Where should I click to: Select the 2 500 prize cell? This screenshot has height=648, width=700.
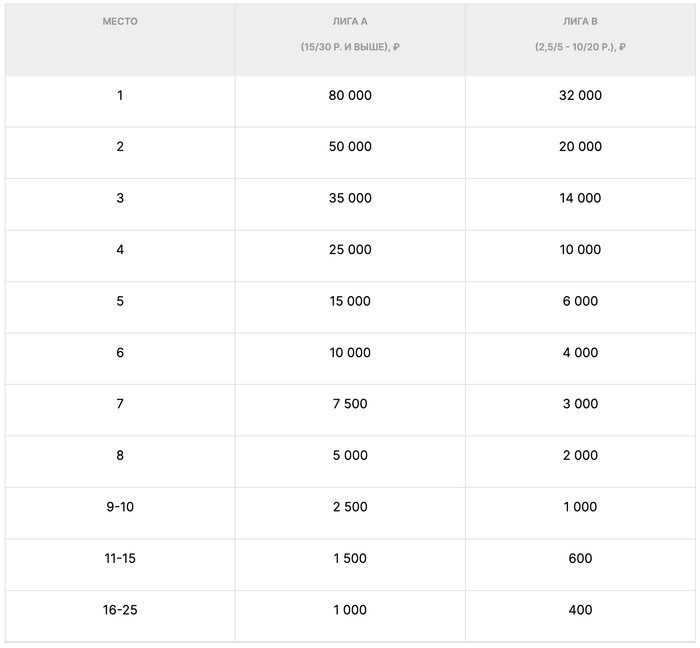(350, 507)
